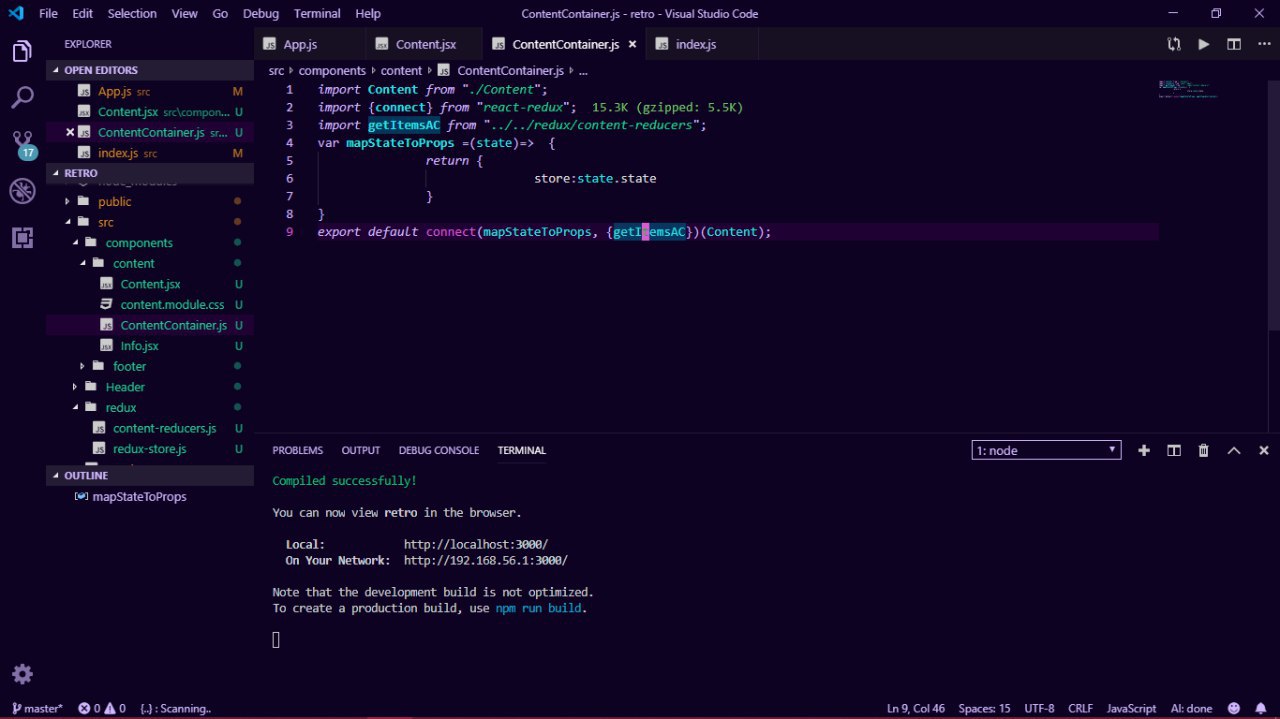This screenshot has height=719, width=1280.
Task: Split the editor to the right
Action: (1234, 44)
